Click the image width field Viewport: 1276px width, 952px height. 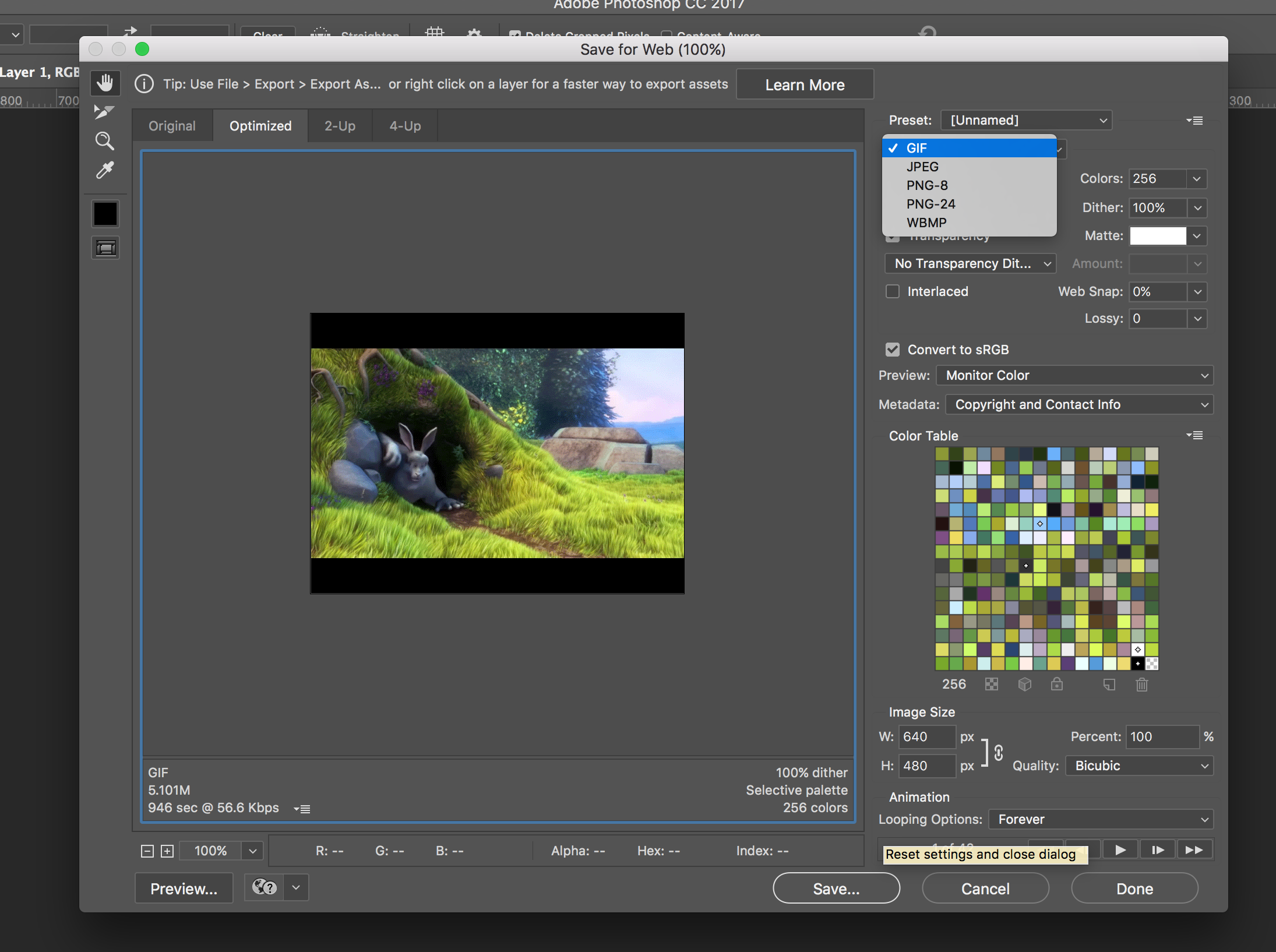(926, 737)
